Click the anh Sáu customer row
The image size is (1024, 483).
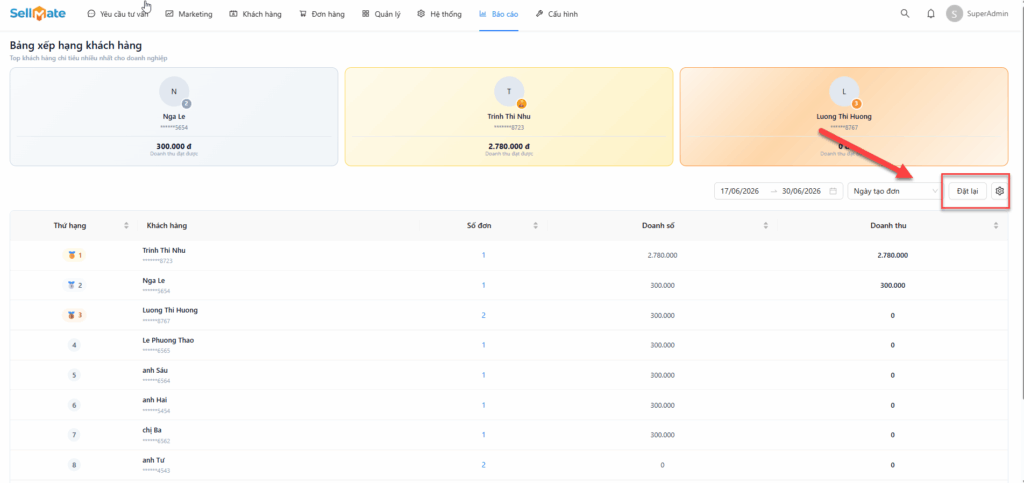[x=509, y=375]
